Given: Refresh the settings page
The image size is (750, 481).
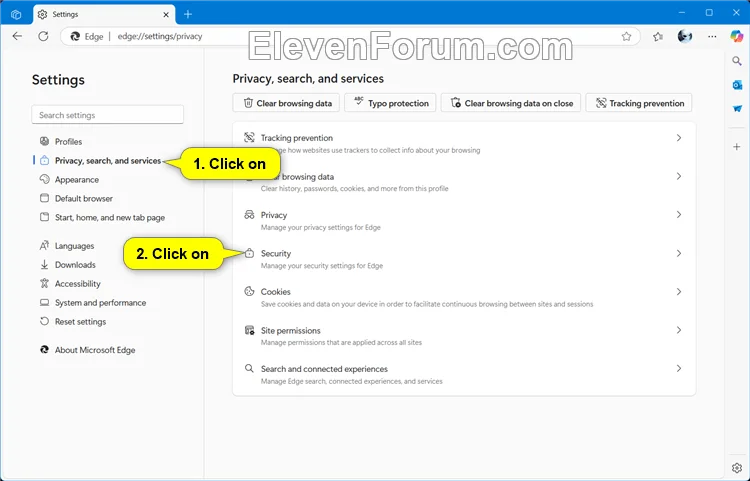Looking at the screenshot, I should click(x=43, y=36).
